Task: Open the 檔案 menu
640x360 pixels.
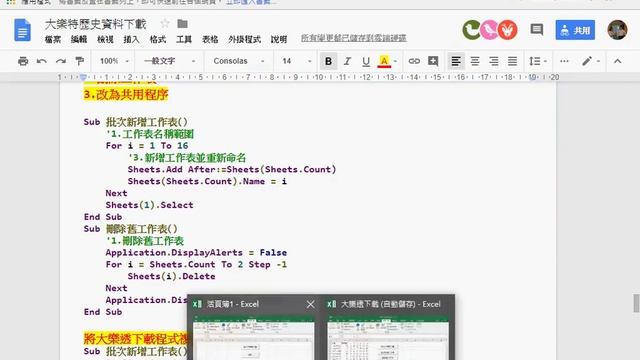Action: point(53,39)
